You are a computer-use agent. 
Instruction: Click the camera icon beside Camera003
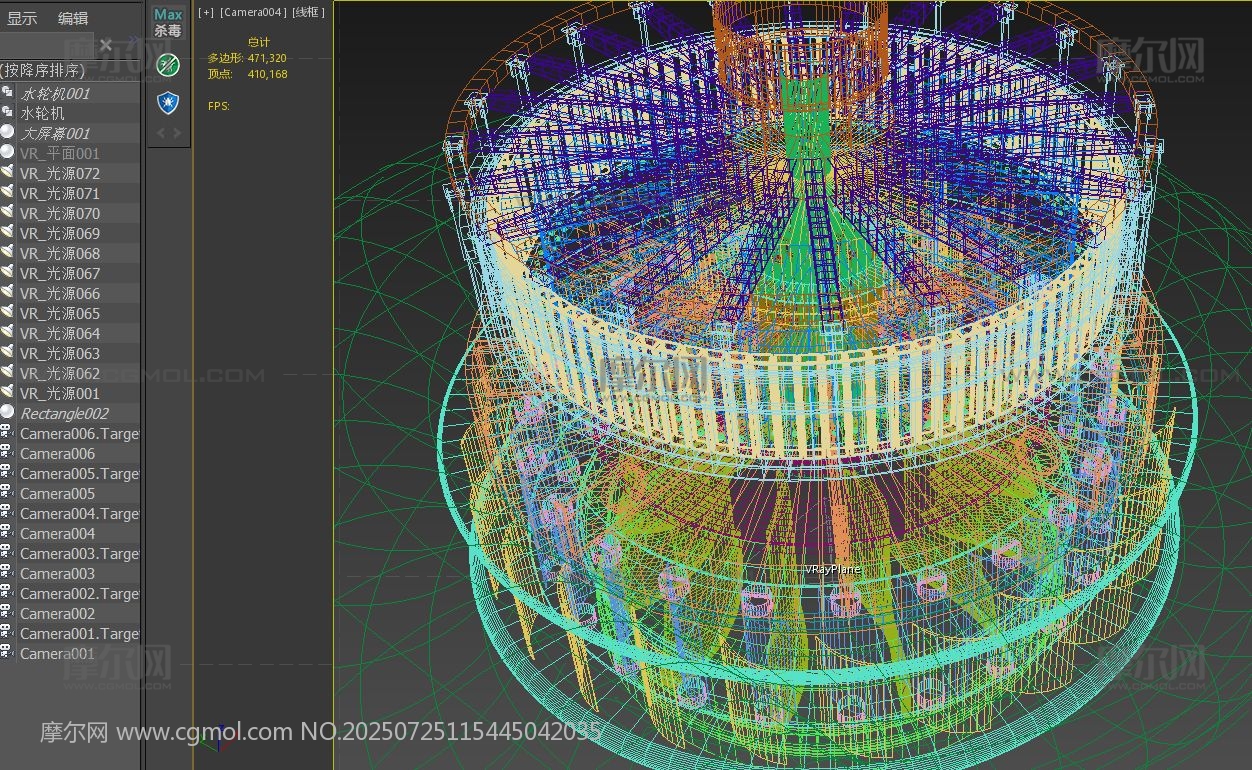tap(7, 573)
